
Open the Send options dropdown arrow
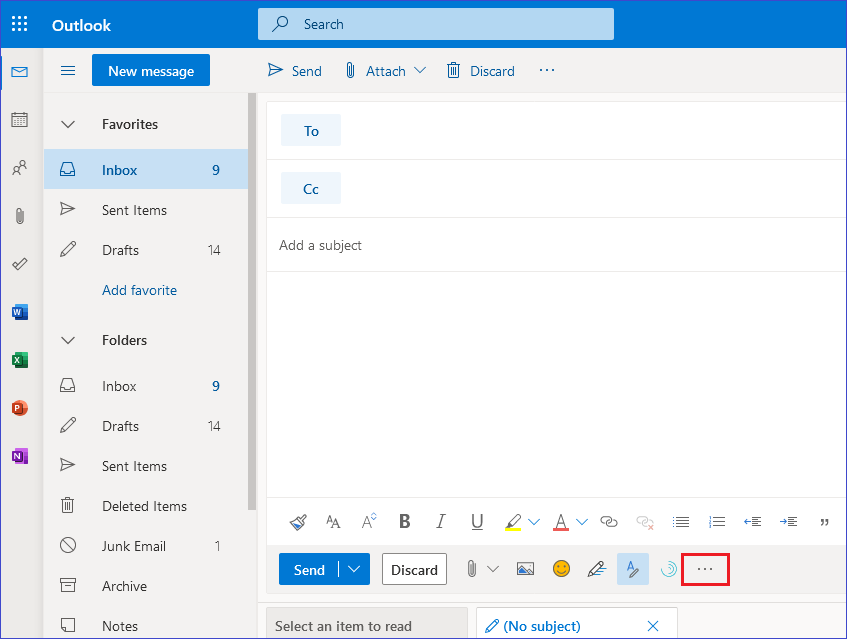click(x=354, y=569)
